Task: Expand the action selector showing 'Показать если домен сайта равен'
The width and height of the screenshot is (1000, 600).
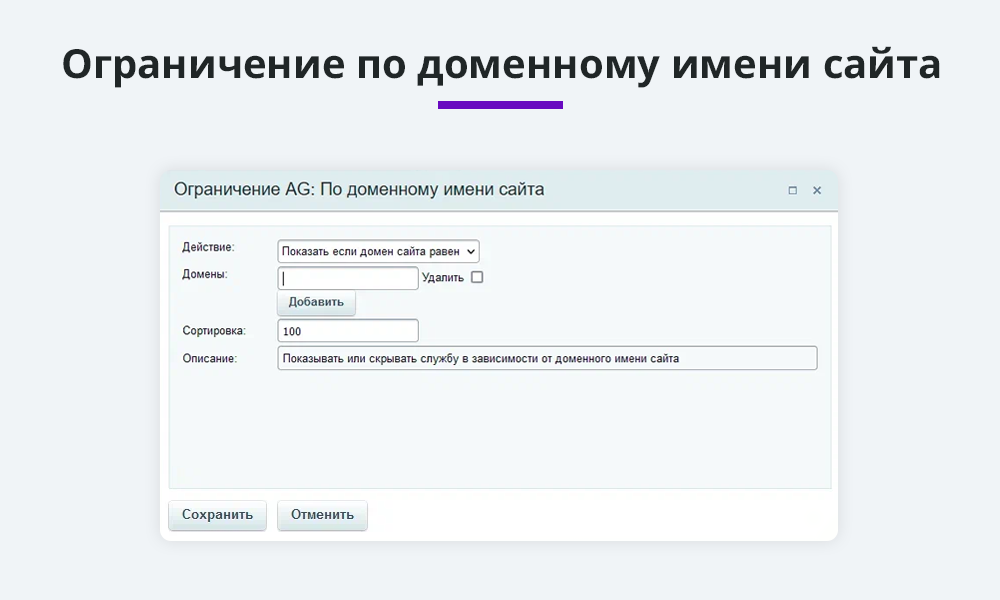Action: click(x=378, y=251)
